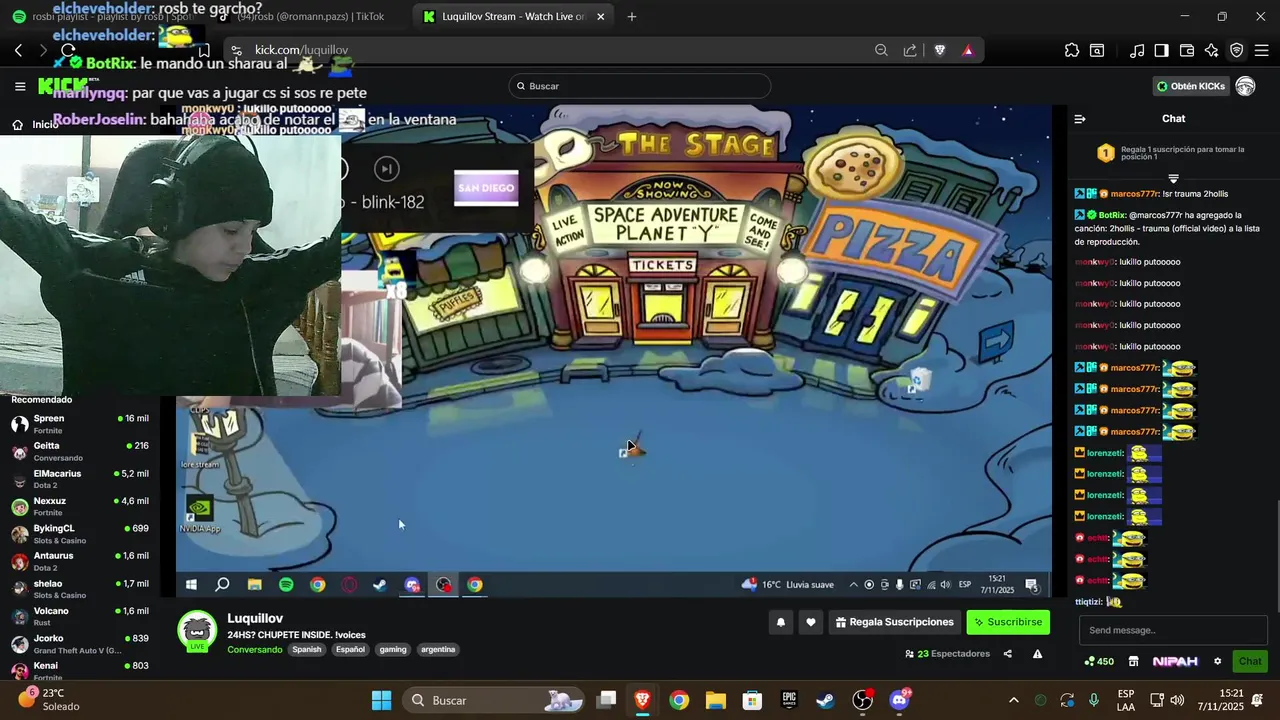Open Inicio in the left sidebar

(x=36, y=124)
